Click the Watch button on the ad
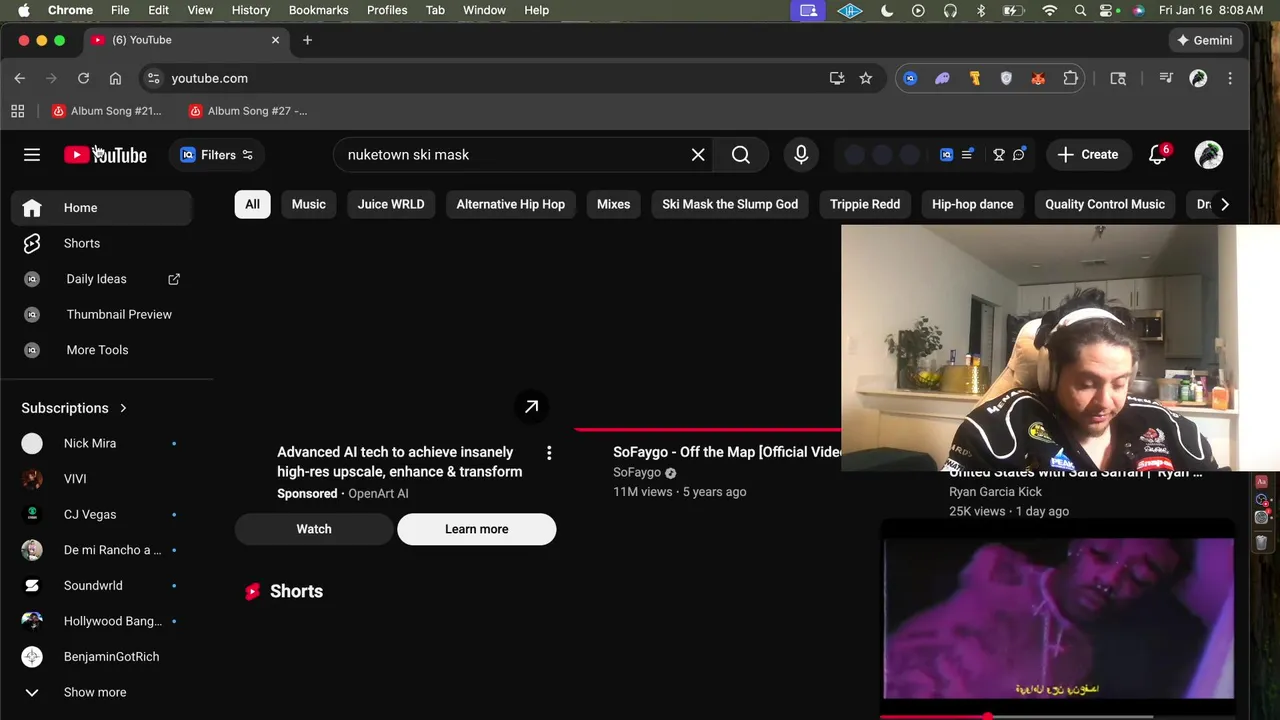 [314, 529]
